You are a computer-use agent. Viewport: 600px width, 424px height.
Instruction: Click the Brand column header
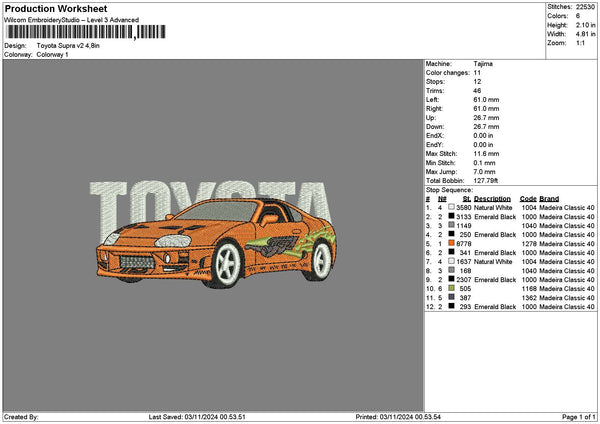point(549,199)
